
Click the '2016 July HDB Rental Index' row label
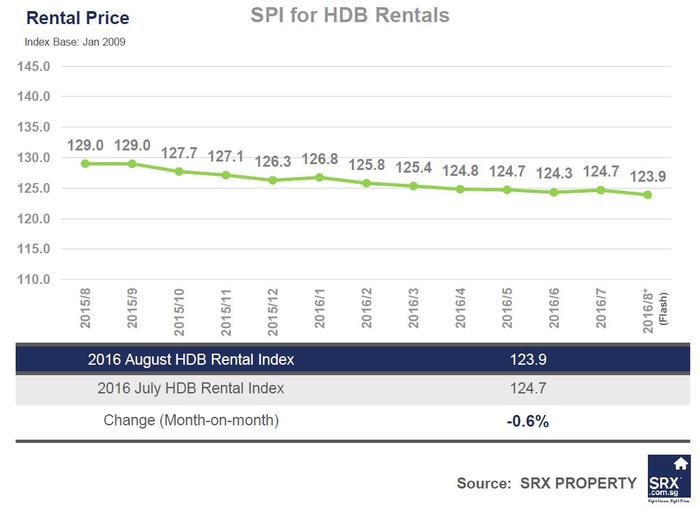pos(191,388)
